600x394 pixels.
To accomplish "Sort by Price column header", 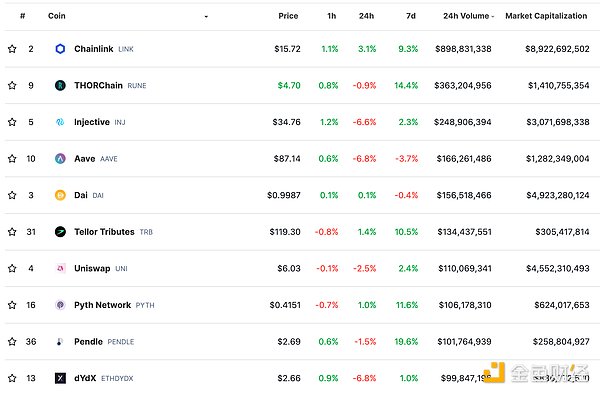I will [x=288, y=16].
